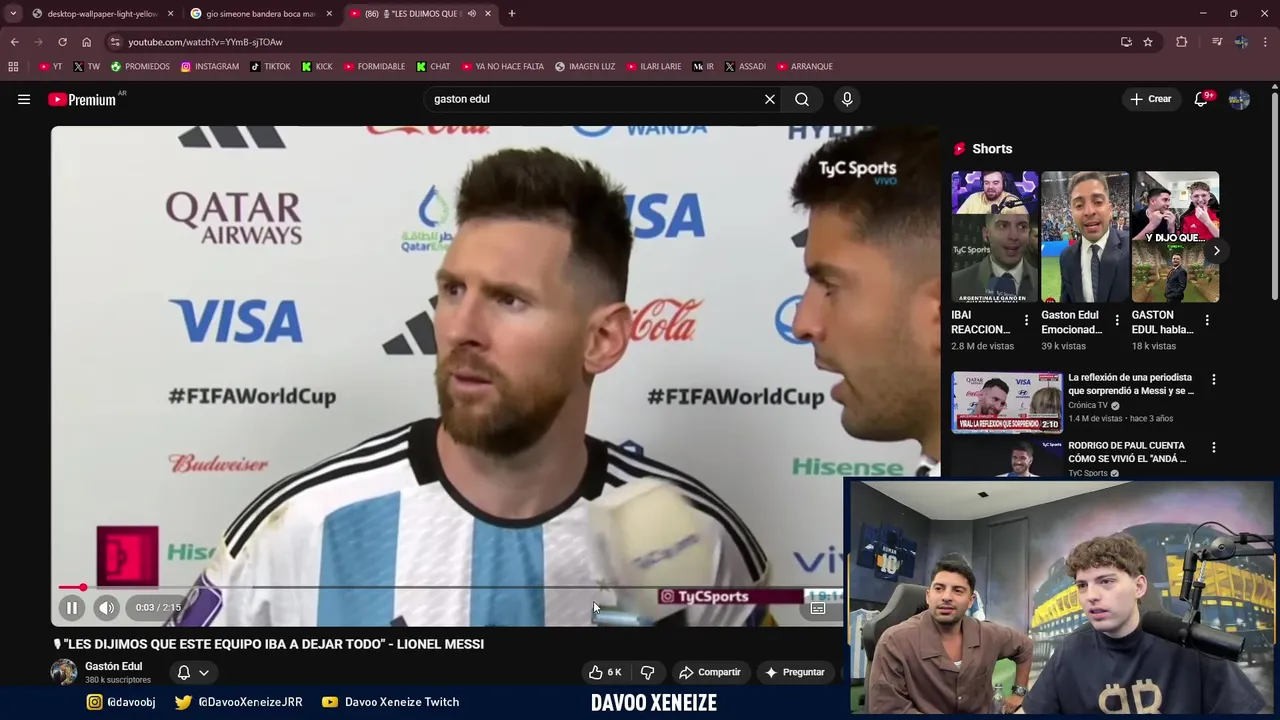This screenshot has width=1280, height=720.
Task: Open the browser profile avatar
Action: pos(1241,42)
